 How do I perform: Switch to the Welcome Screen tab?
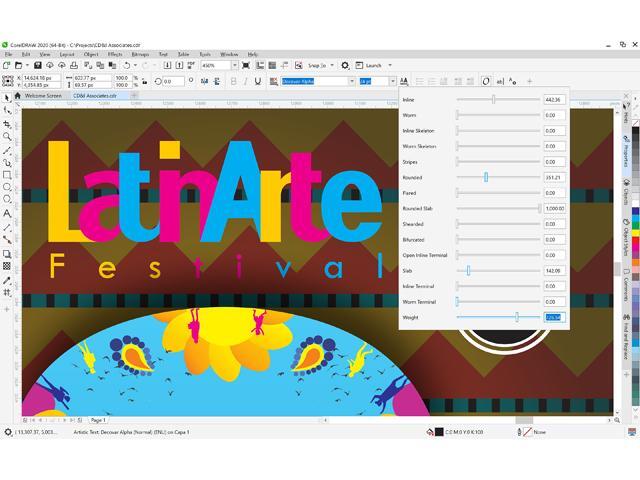pos(44,95)
